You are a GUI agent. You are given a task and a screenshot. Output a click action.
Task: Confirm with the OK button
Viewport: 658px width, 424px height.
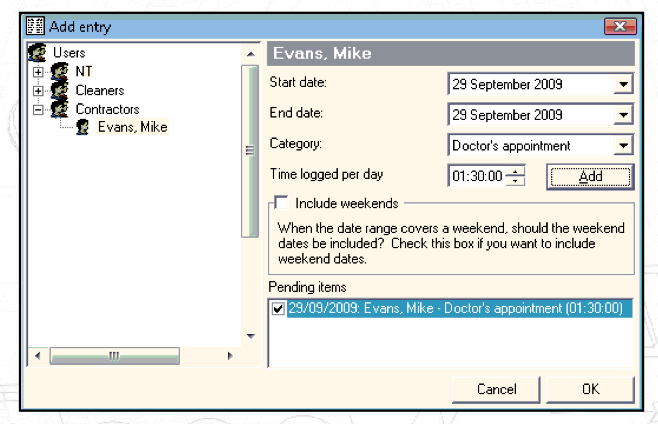click(590, 389)
